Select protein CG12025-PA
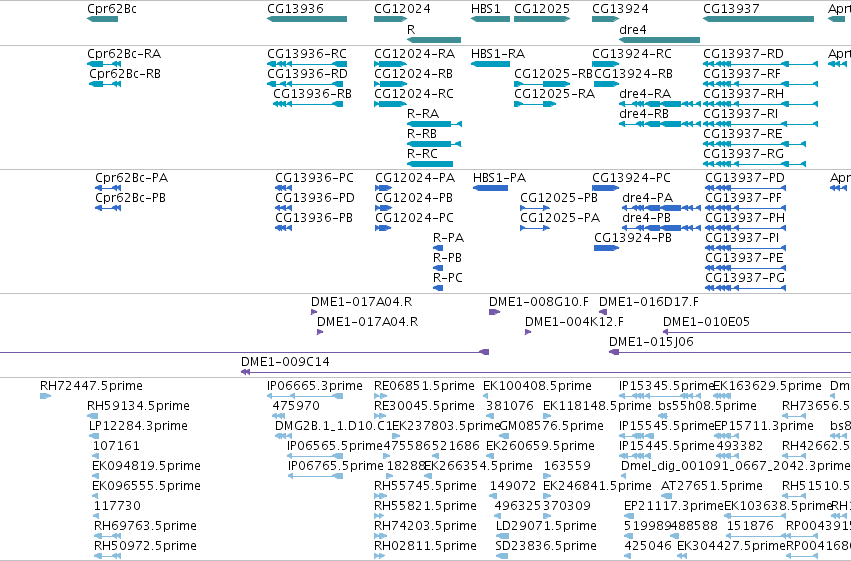Image resolution: width=851 pixels, height=561 pixels. (535, 228)
